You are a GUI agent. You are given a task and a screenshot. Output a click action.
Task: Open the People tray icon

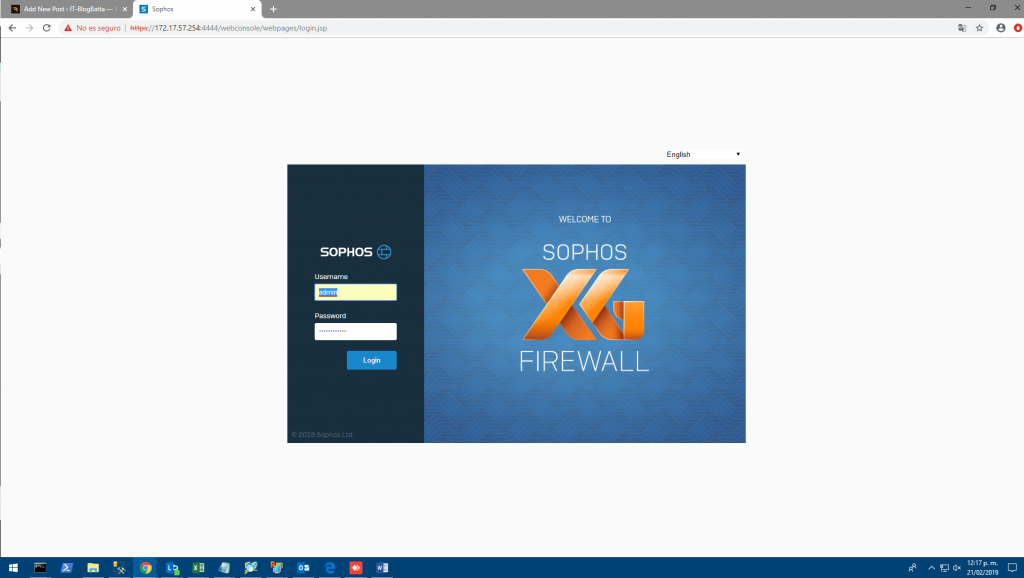click(x=912, y=568)
